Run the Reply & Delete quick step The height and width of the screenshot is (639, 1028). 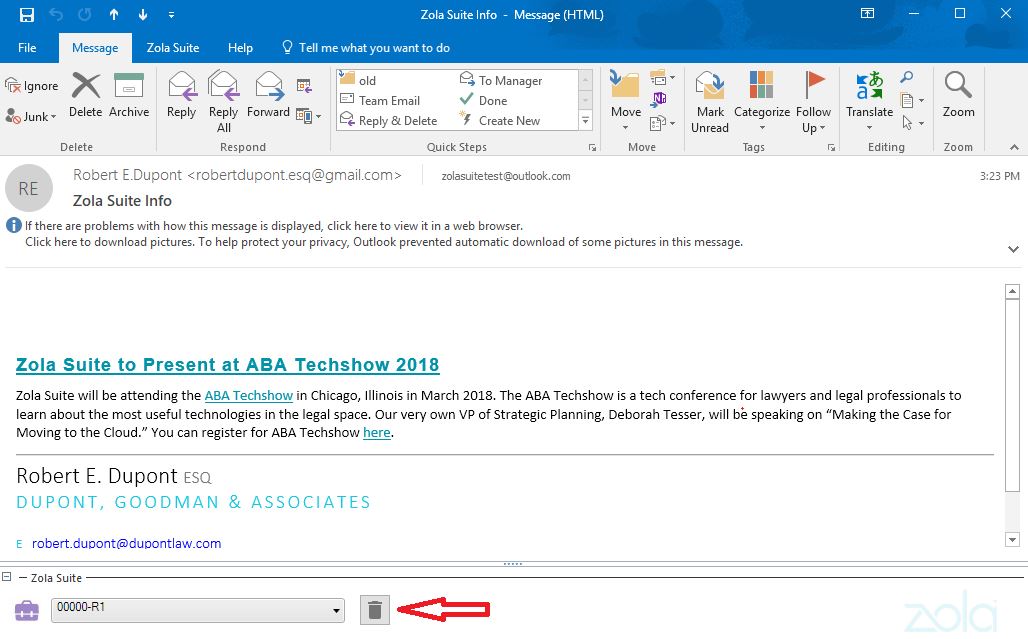click(x=389, y=121)
